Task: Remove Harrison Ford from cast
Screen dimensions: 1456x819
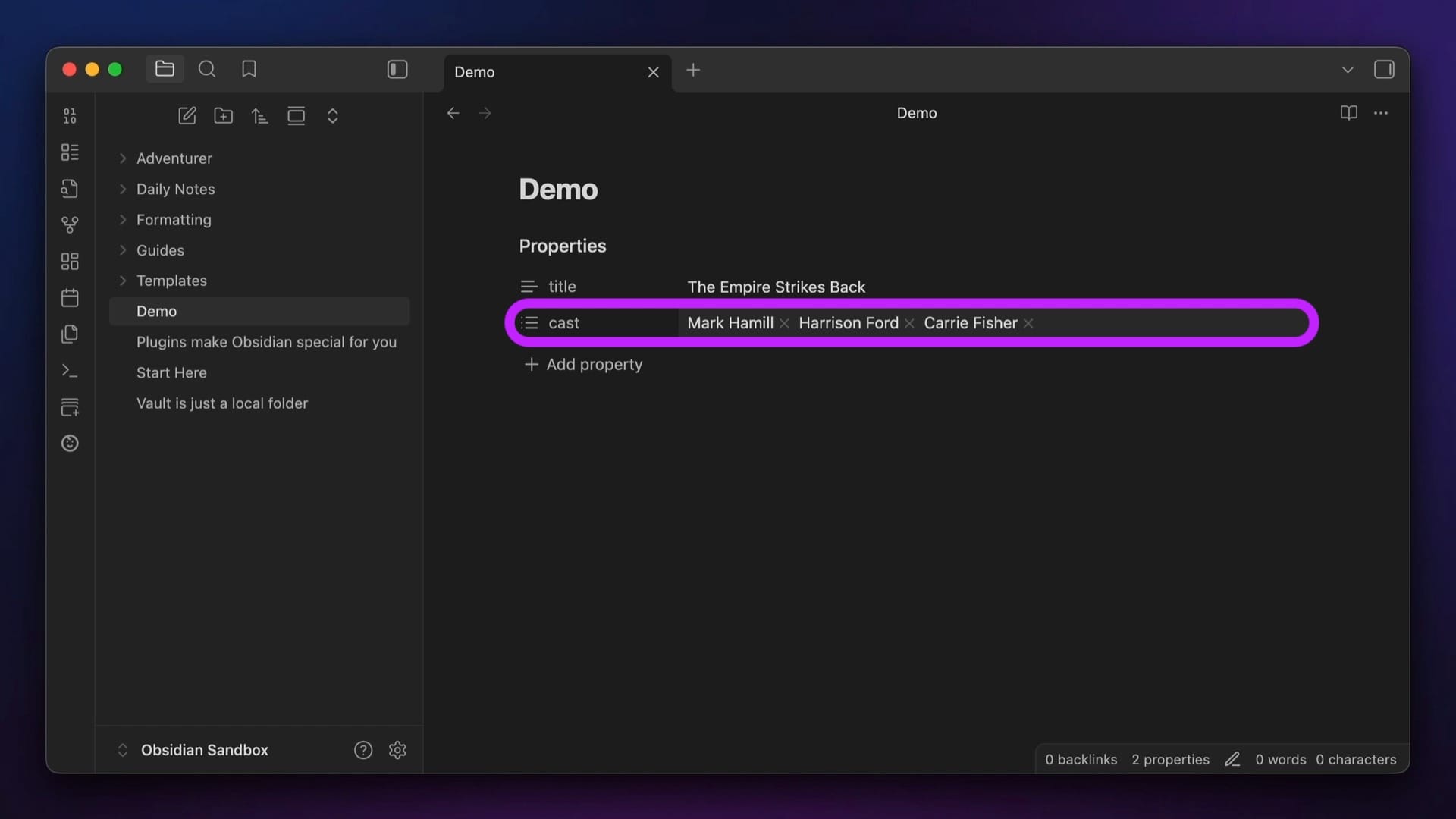Action: click(x=909, y=324)
